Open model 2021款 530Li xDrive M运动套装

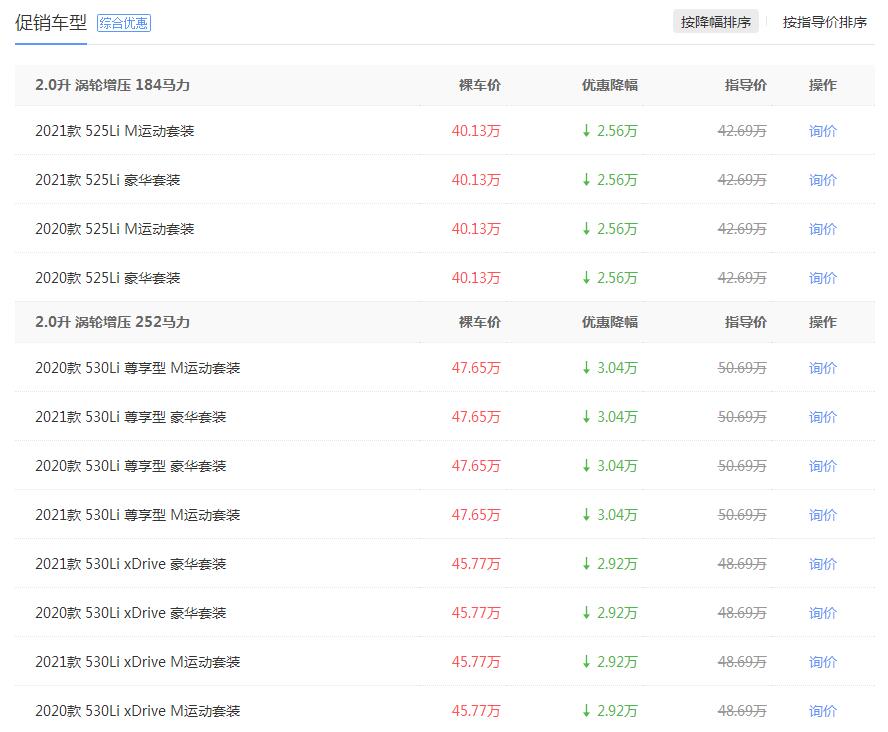pyautogui.click(x=138, y=662)
